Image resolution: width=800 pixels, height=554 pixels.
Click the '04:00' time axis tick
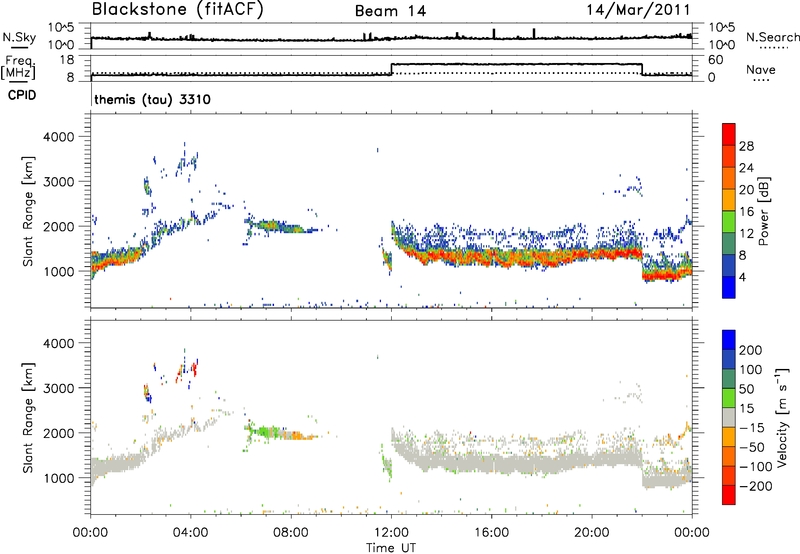pyautogui.click(x=191, y=533)
